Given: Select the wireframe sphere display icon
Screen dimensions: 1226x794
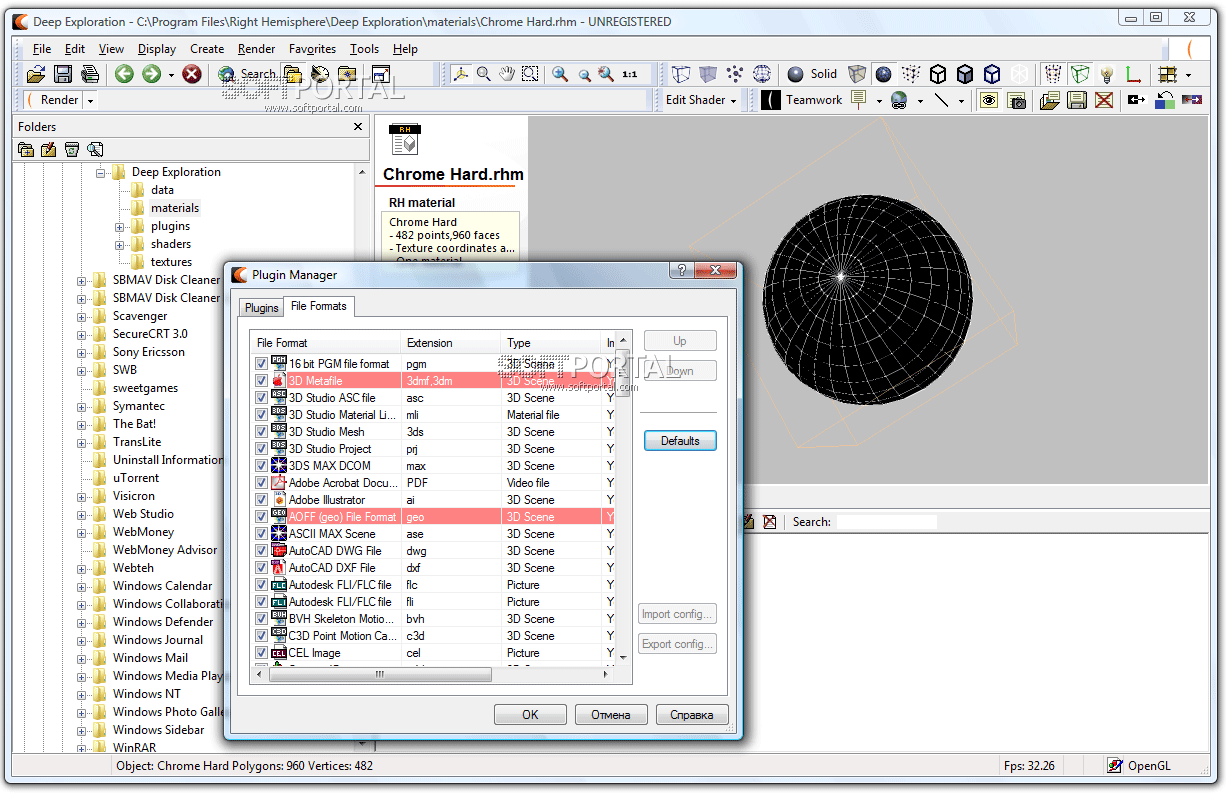Looking at the screenshot, I should (762, 74).
